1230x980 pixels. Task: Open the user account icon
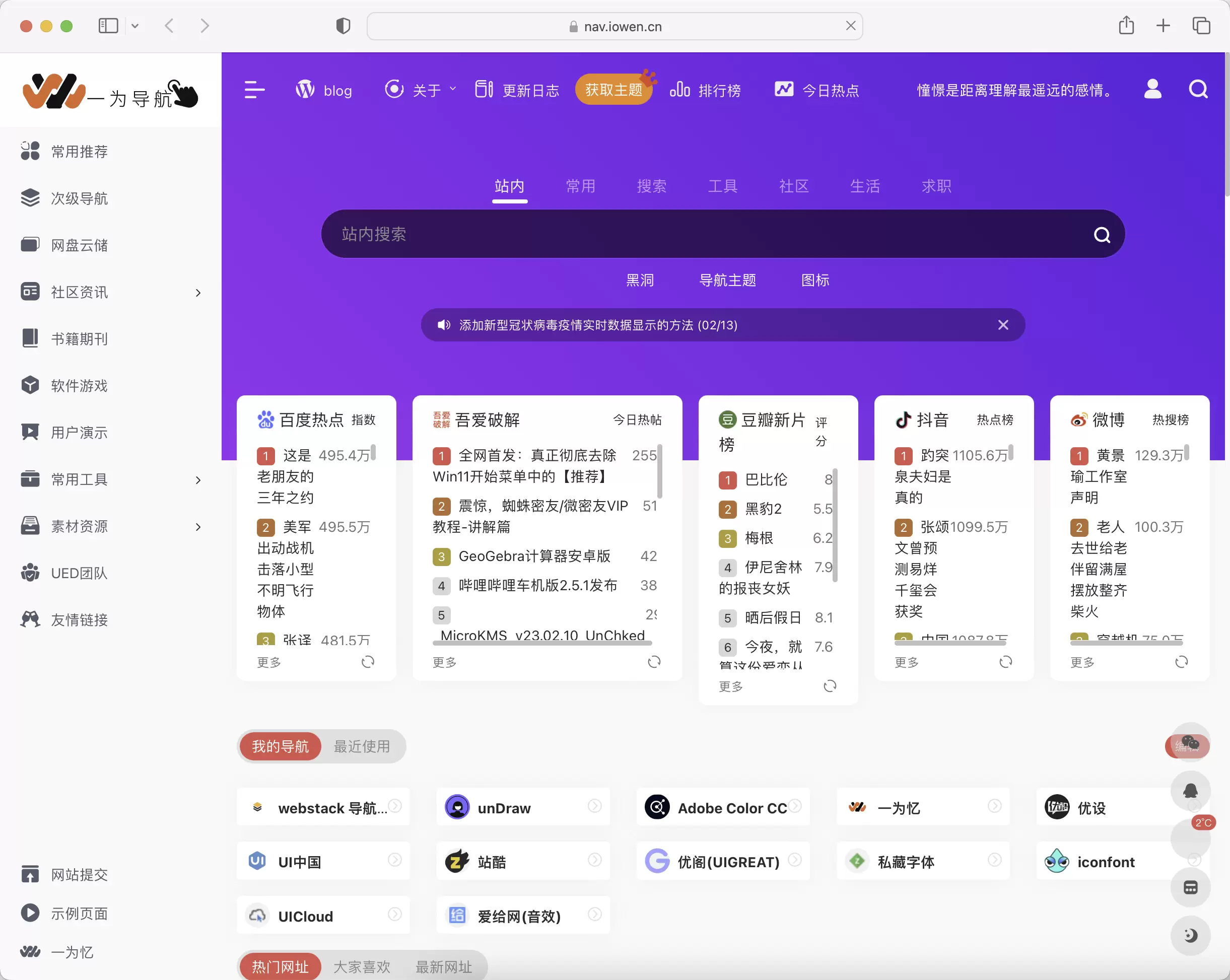coord(1152,90)
